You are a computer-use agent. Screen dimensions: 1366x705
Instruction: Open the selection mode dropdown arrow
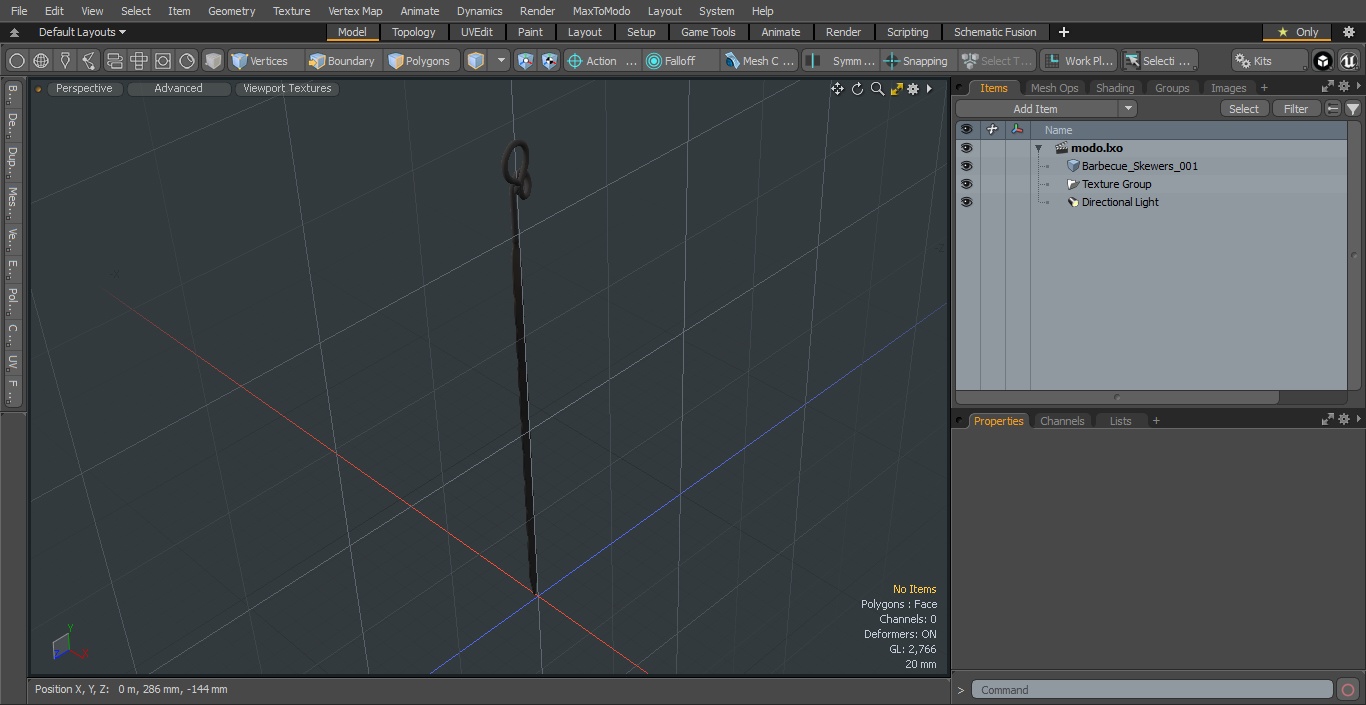coord(501,61)
